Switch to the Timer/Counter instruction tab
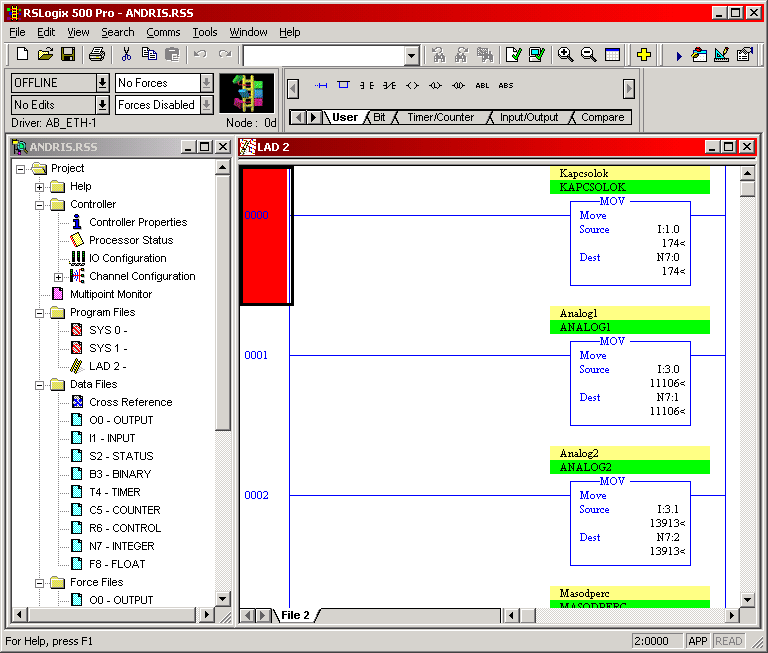 coord(440,117)
